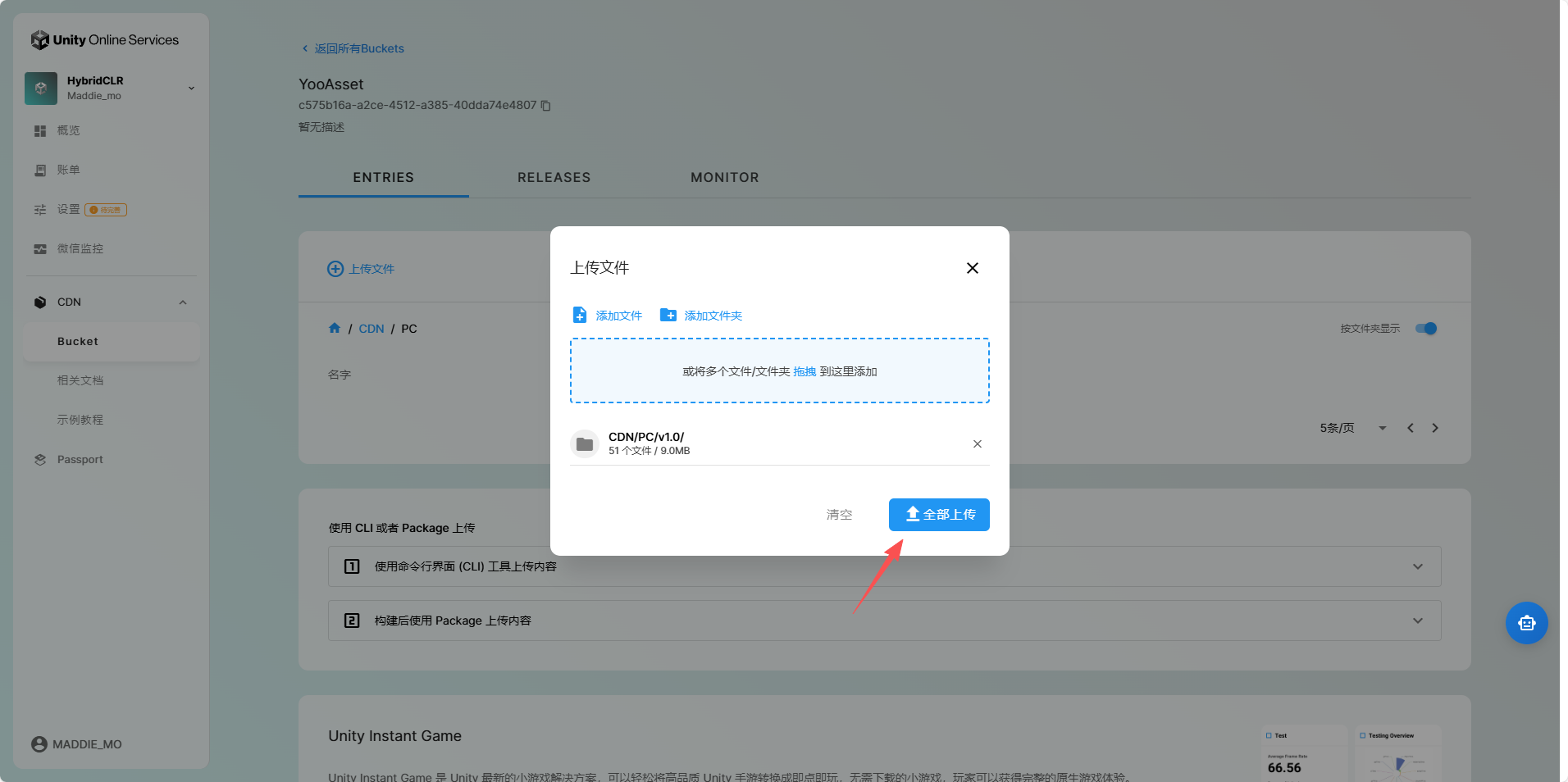Open the 概览 overview page

69,130
